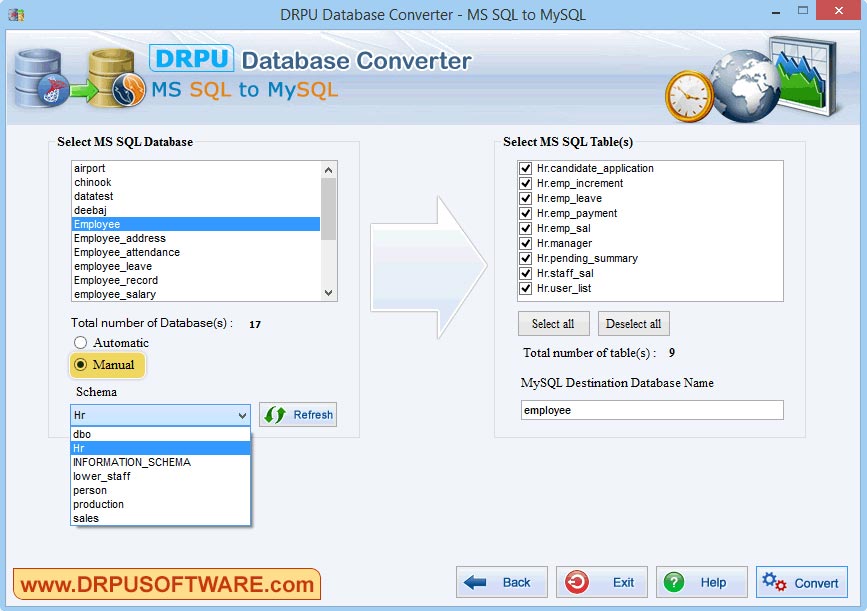Uncheck the Hr.candidate_application table
The width and height of the screenshot is (867, 611).
click(525, 168)
